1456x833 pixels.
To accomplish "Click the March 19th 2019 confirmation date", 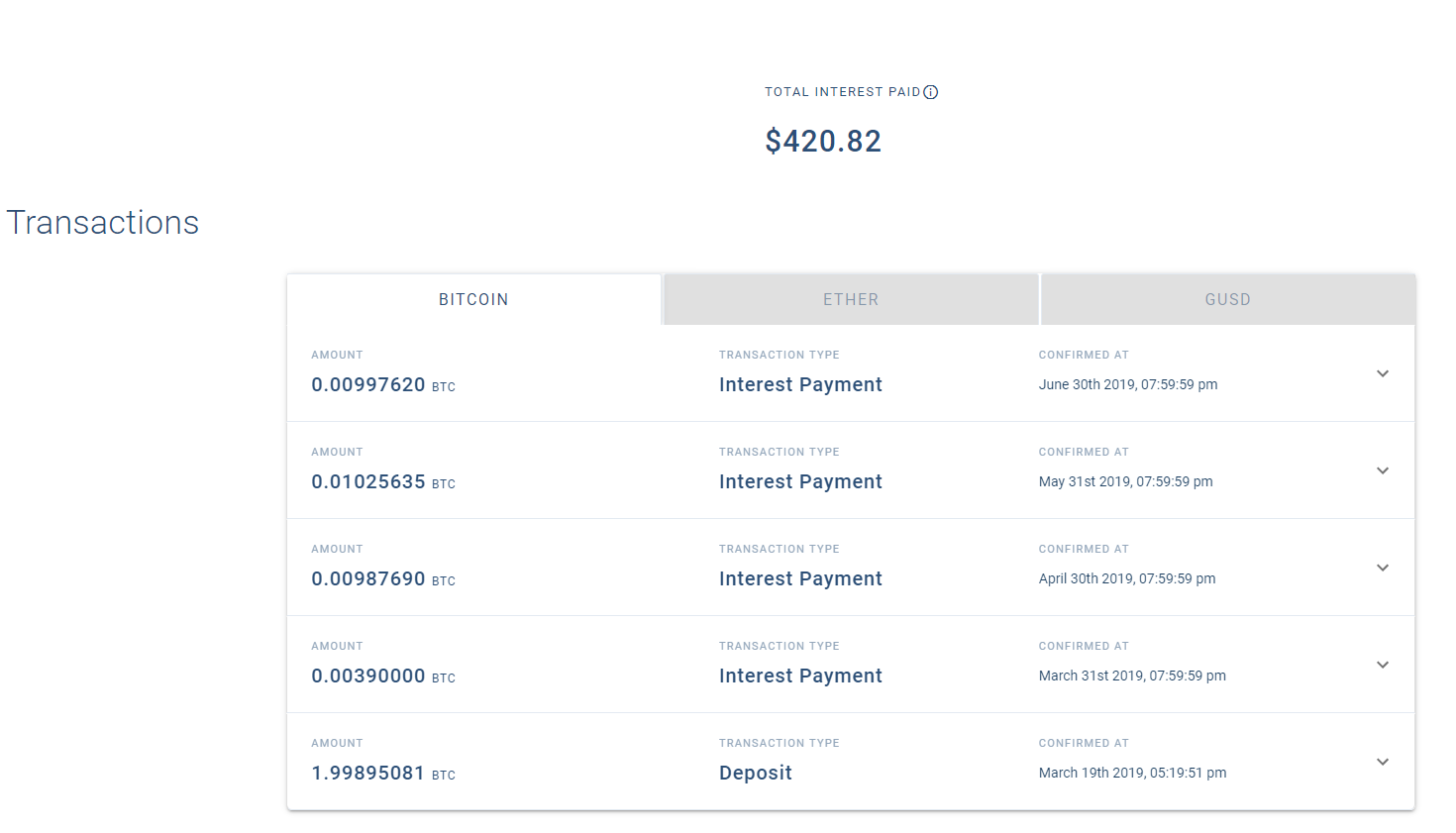I will [1132, 773].
